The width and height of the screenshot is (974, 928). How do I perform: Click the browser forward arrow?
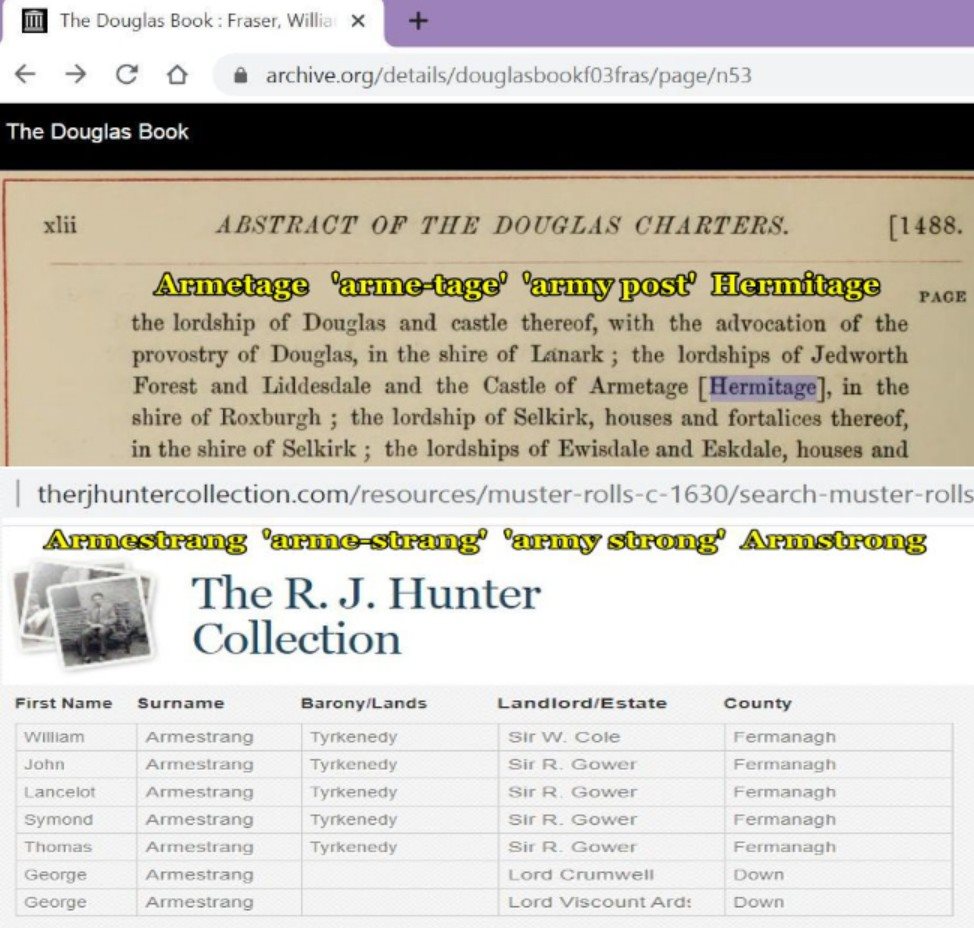(76, 75)
